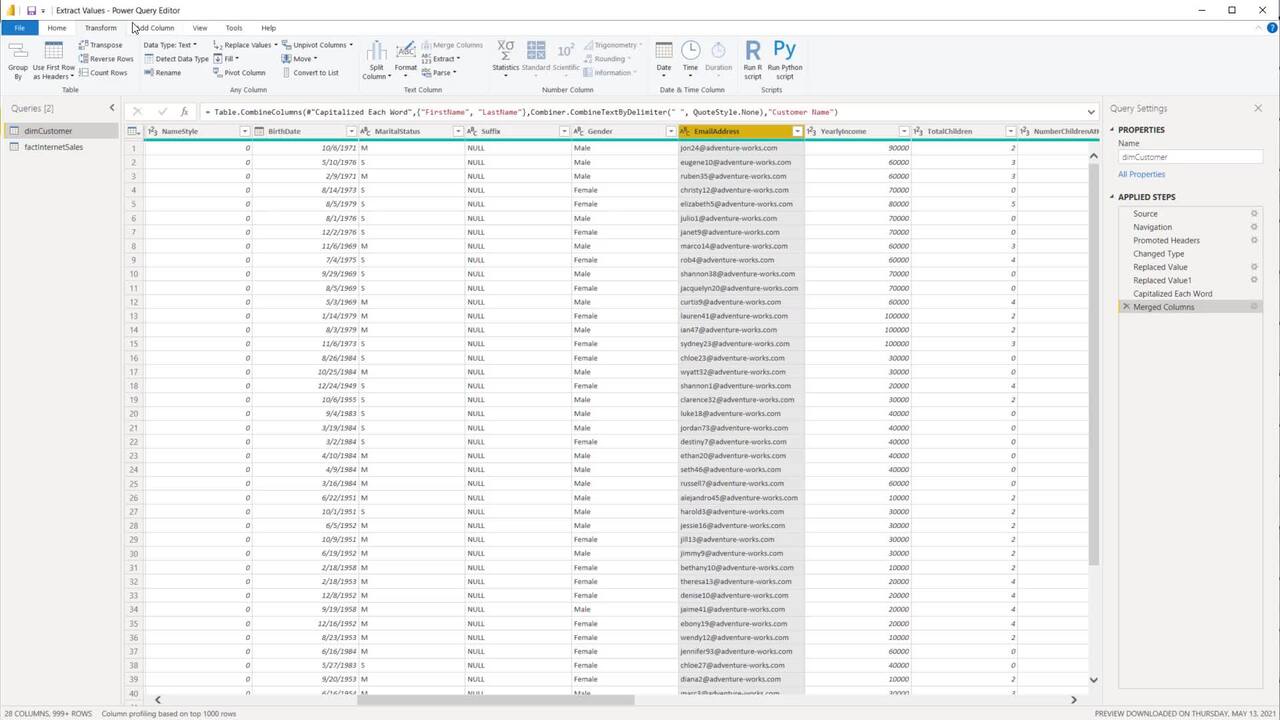
Task: Select the Capitalized Each Word step
Action: [1172, 294]
